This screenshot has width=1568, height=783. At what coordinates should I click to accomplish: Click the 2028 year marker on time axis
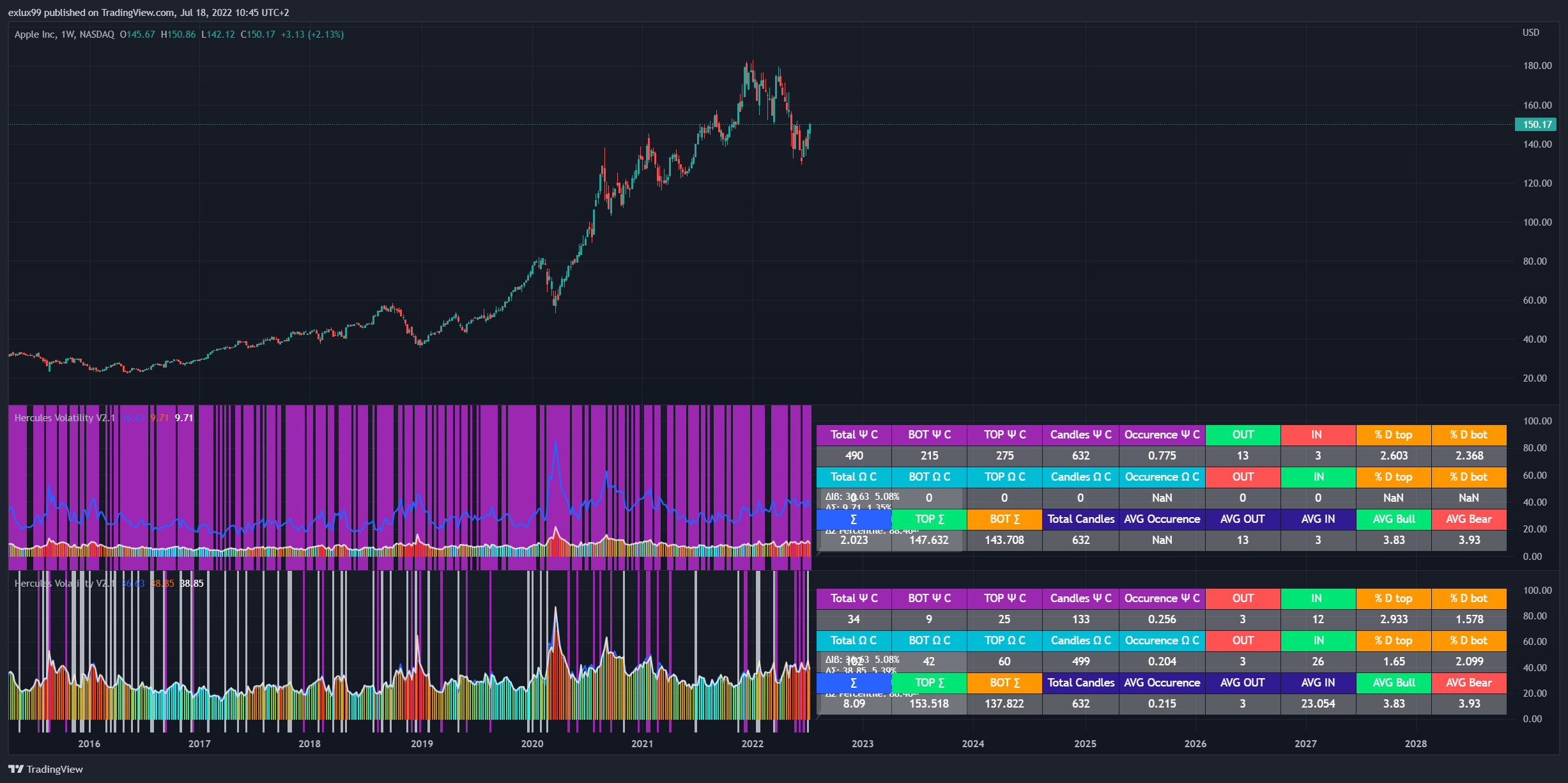(1415, 743)
